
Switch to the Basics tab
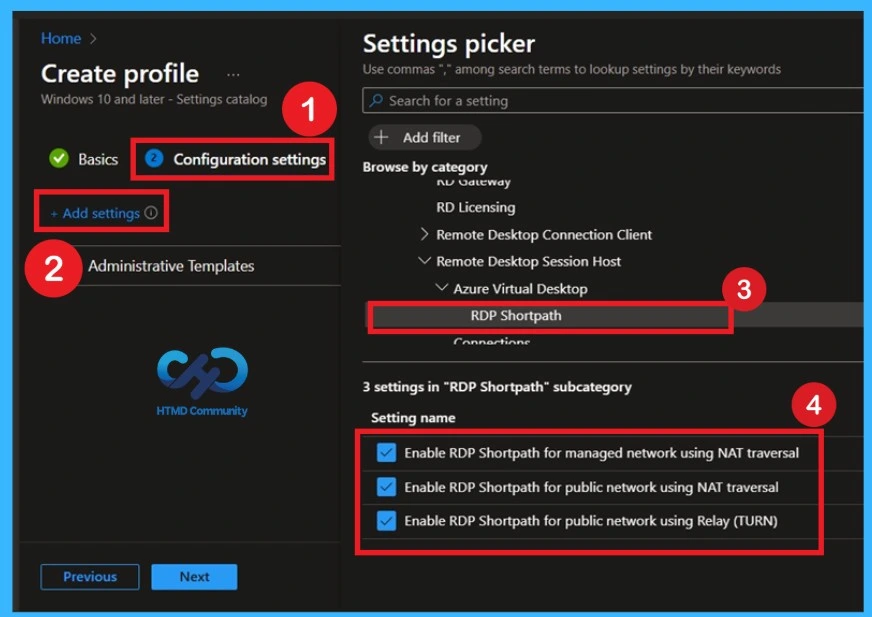click(x=96, y=159)
